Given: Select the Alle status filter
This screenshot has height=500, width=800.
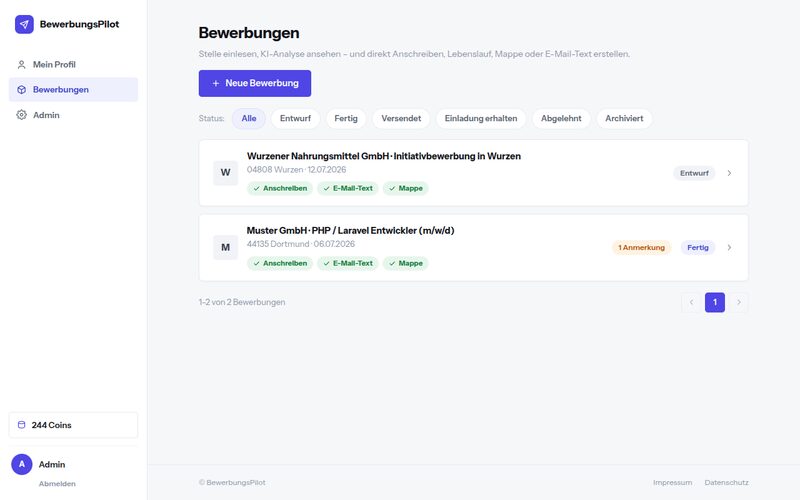Looking at the screenshot, I should coord(248,118).
